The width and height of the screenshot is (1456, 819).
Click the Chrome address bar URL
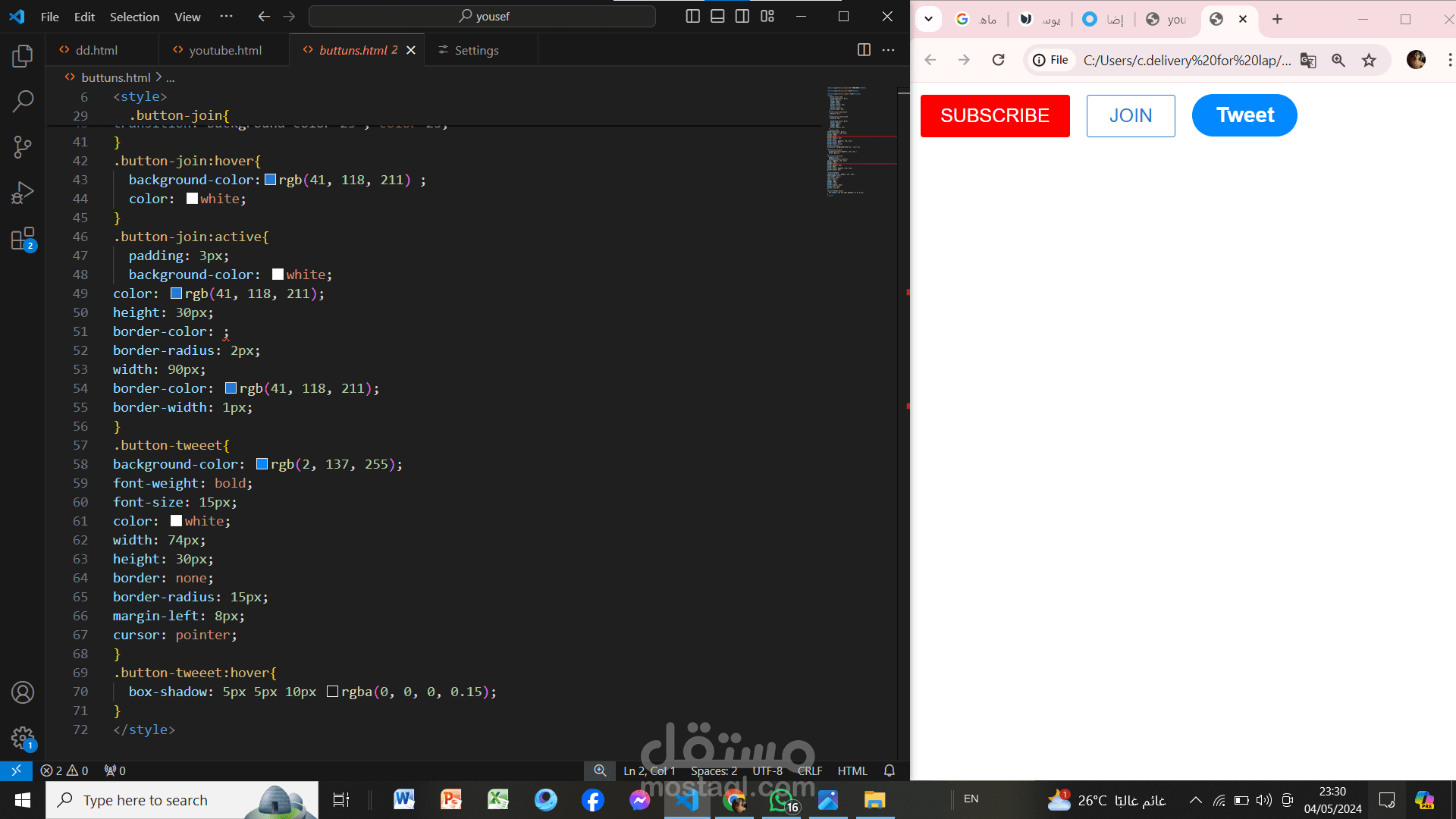pos(1187,60)
